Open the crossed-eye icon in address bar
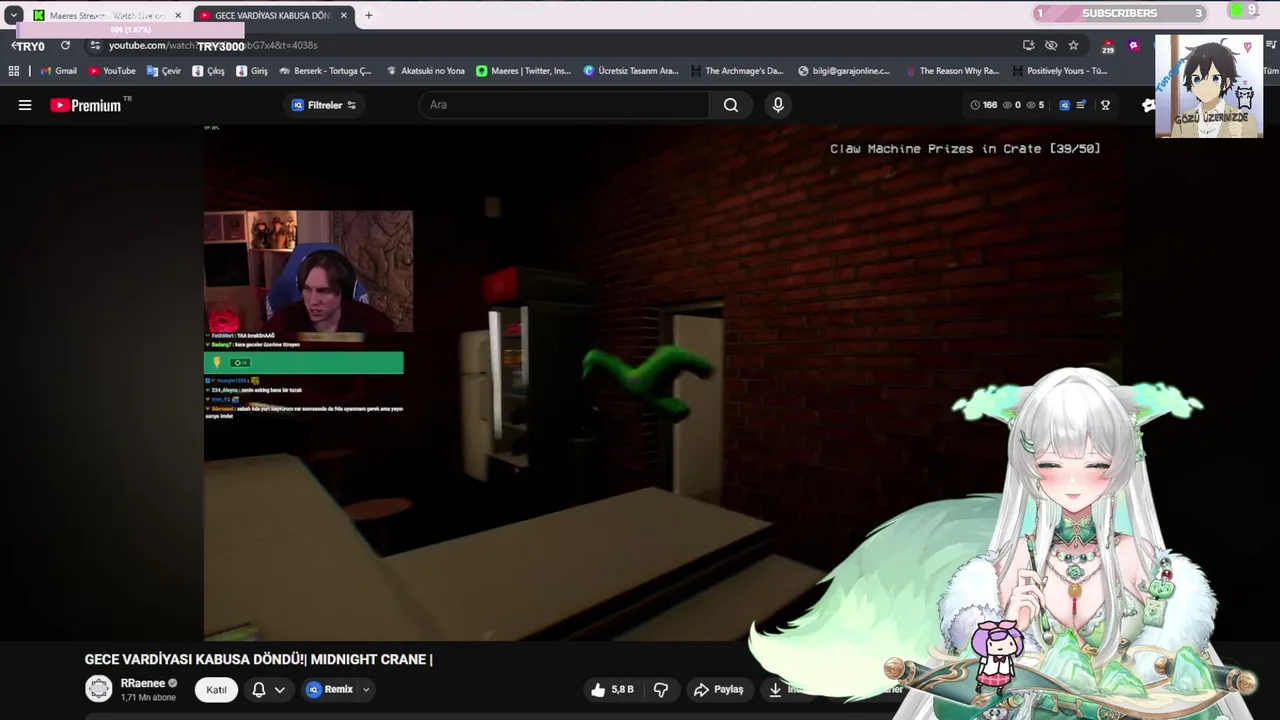This screenshot has width=1280, height=720. click(x=1051, y=45)
